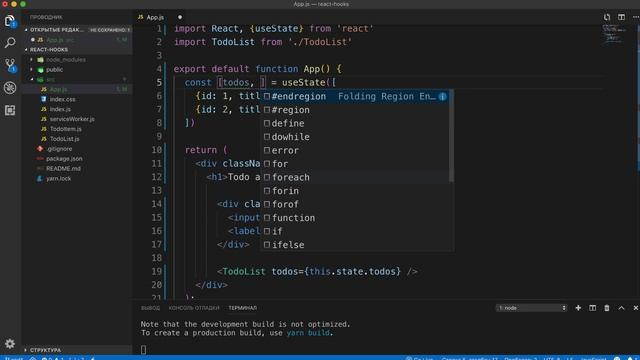This screenshot has height=360, width=640.
Task: Close the terminal panel
Action: (x=636, y=308)
